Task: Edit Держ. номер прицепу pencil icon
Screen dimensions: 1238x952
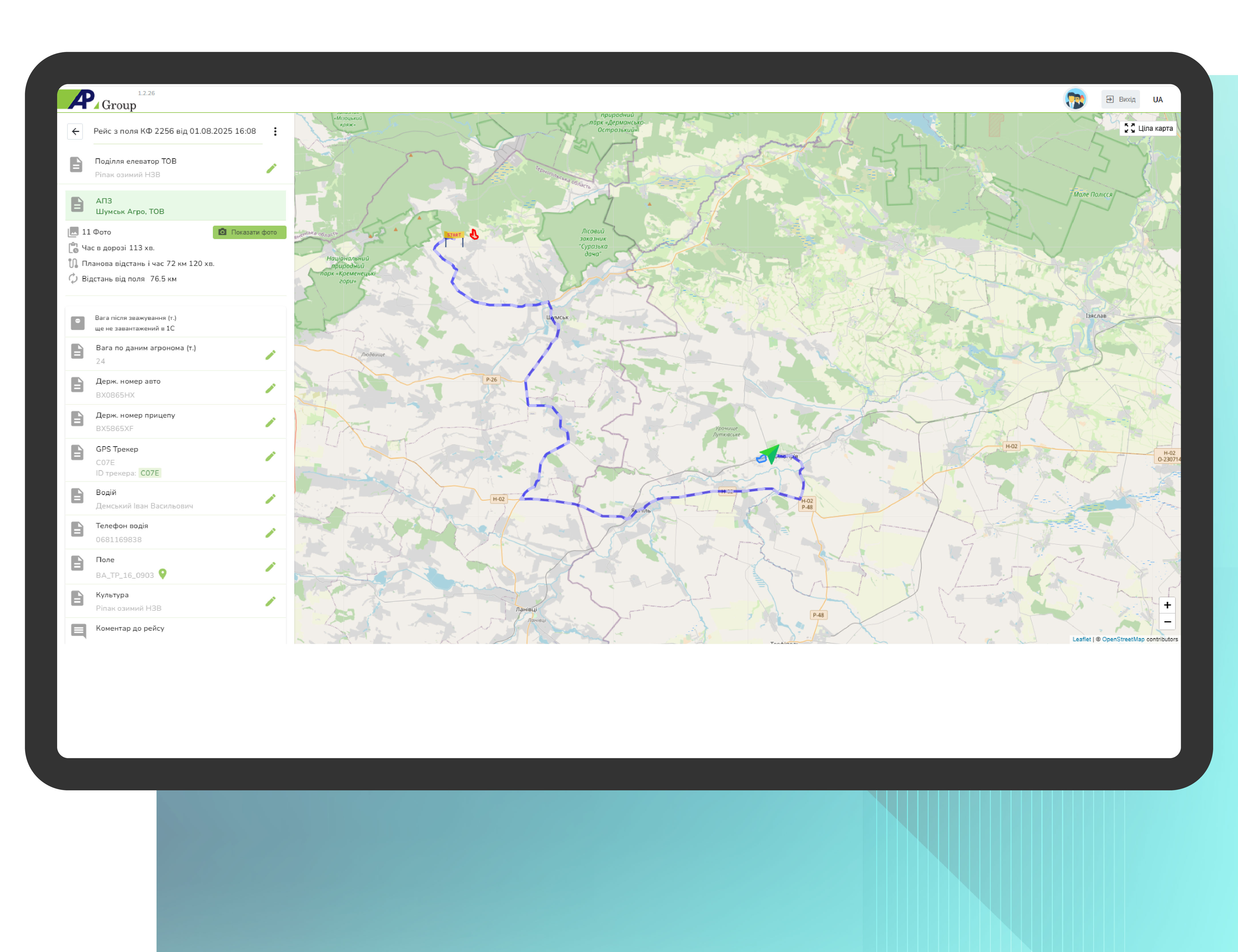Action: [x=270, y=422]
